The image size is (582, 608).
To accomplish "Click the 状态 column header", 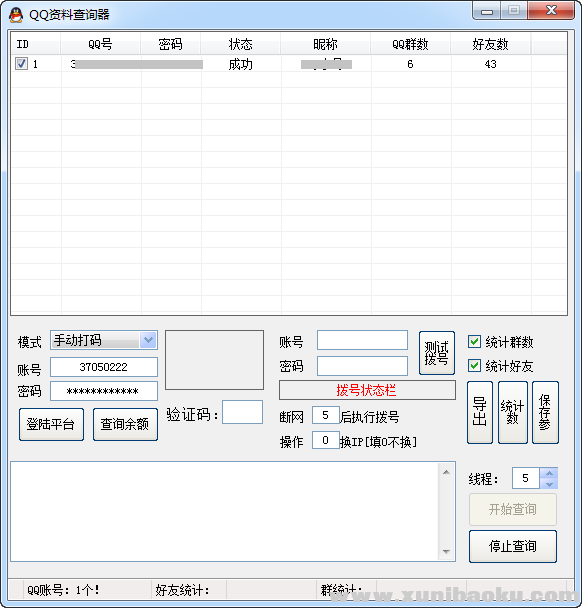I will click(240, 44).
